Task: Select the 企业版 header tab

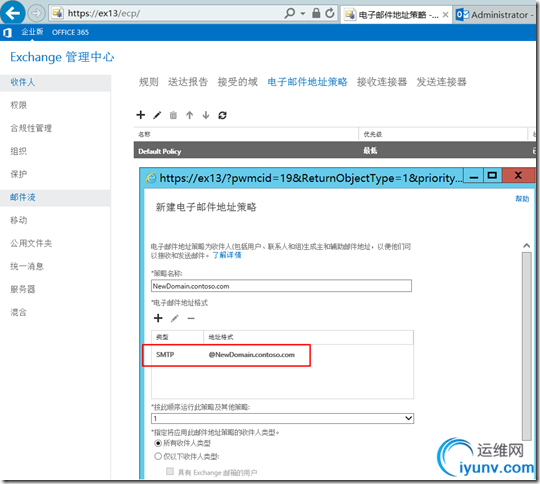Action: (x=32, y=32)
